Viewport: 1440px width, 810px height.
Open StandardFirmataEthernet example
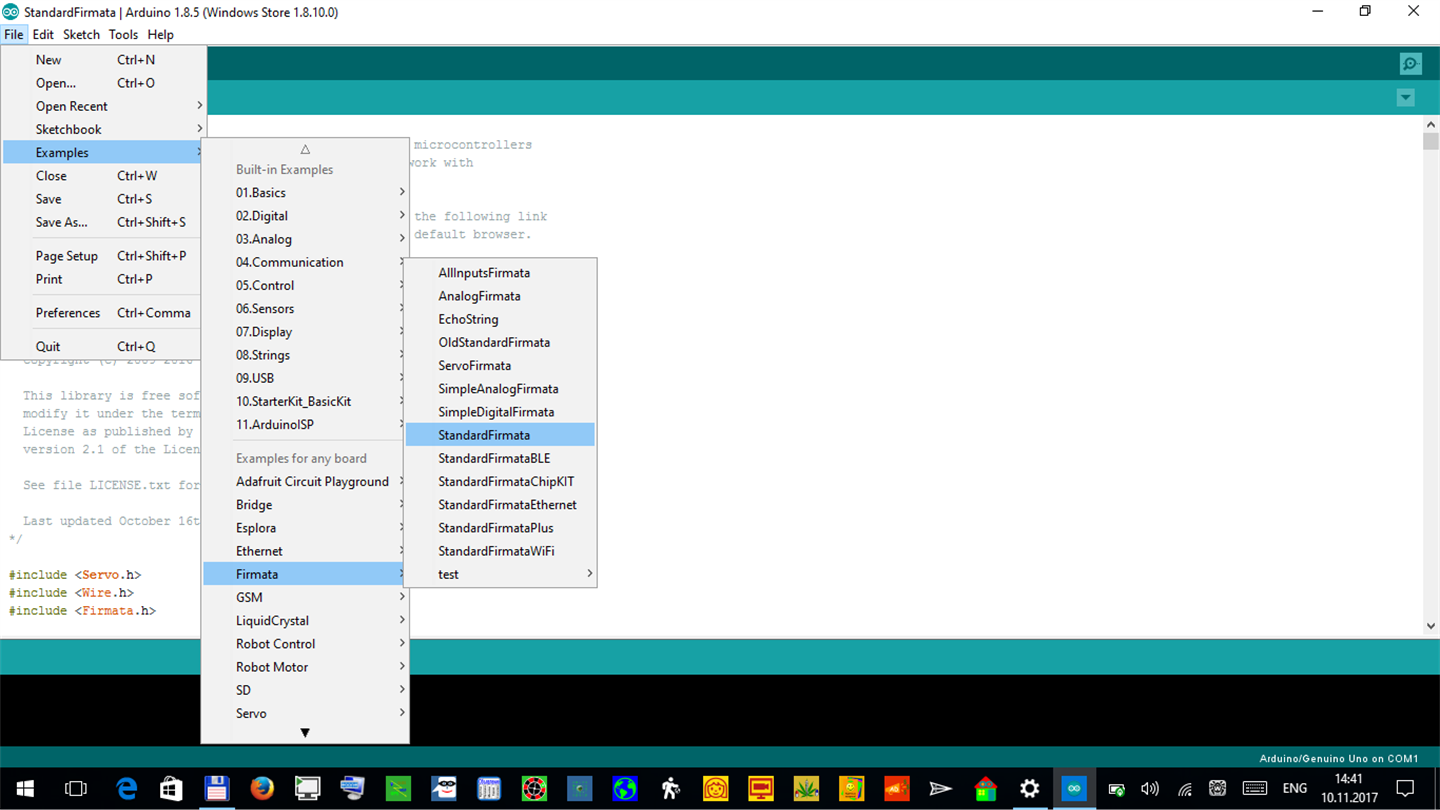point(500,504)
